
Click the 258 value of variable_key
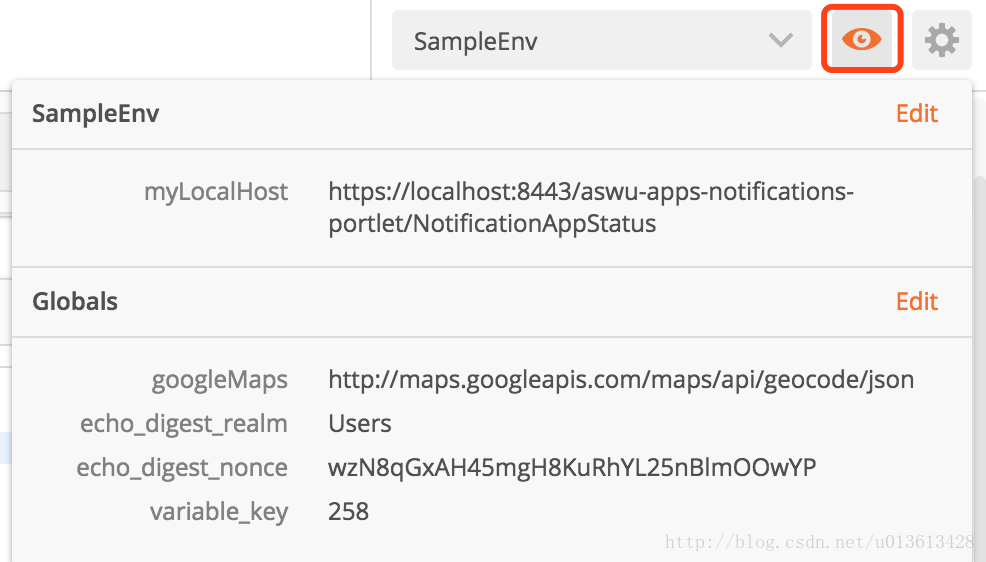(x=348, y=512)
